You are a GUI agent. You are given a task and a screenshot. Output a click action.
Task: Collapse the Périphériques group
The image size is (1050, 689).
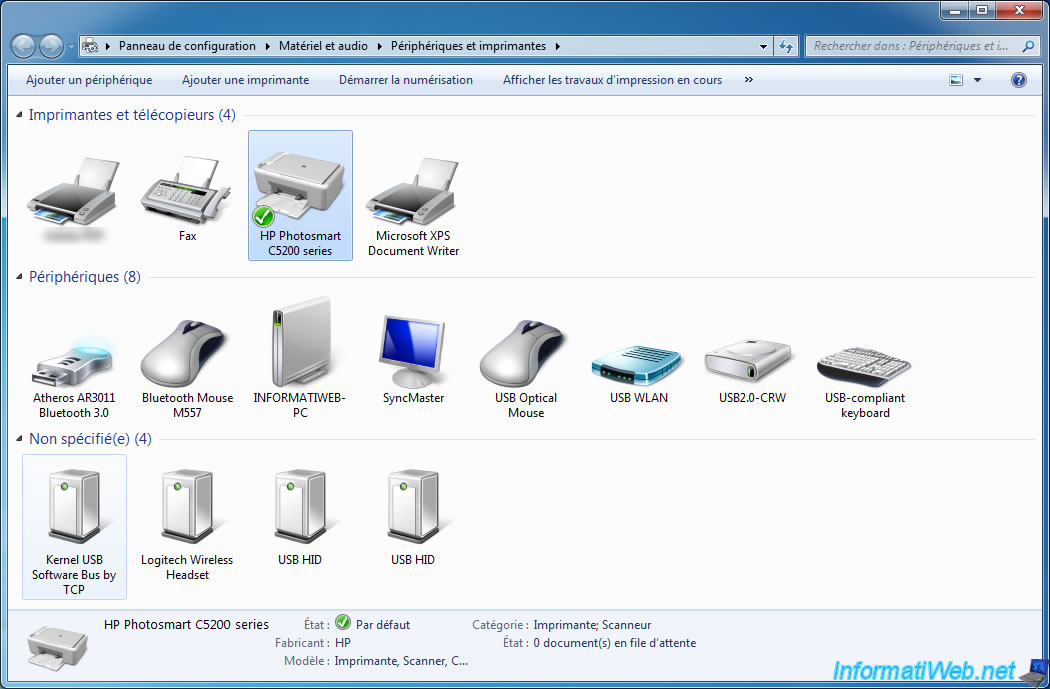pyautogui.click(x=19, y=277)
